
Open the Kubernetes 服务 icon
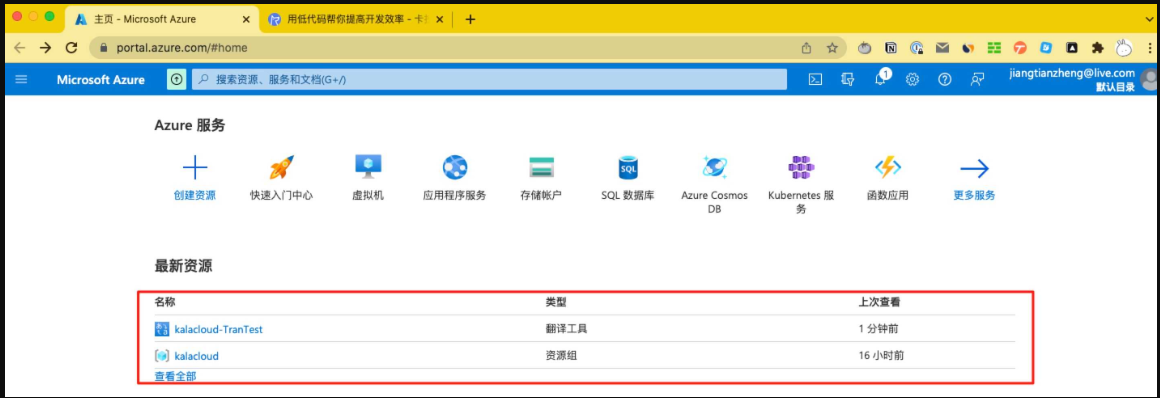click(x=801, y=168)
